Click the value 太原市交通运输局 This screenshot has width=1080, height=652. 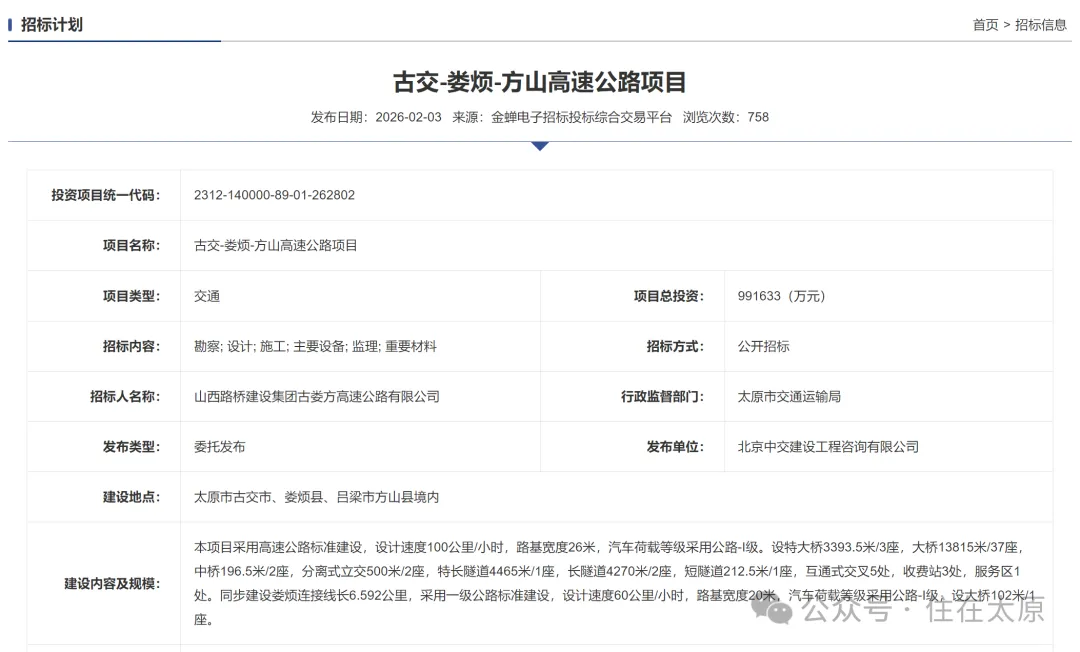789,397
